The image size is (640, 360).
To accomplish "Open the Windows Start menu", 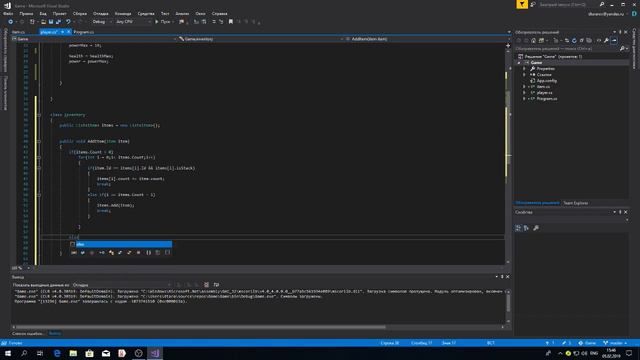I will point(8,353).
